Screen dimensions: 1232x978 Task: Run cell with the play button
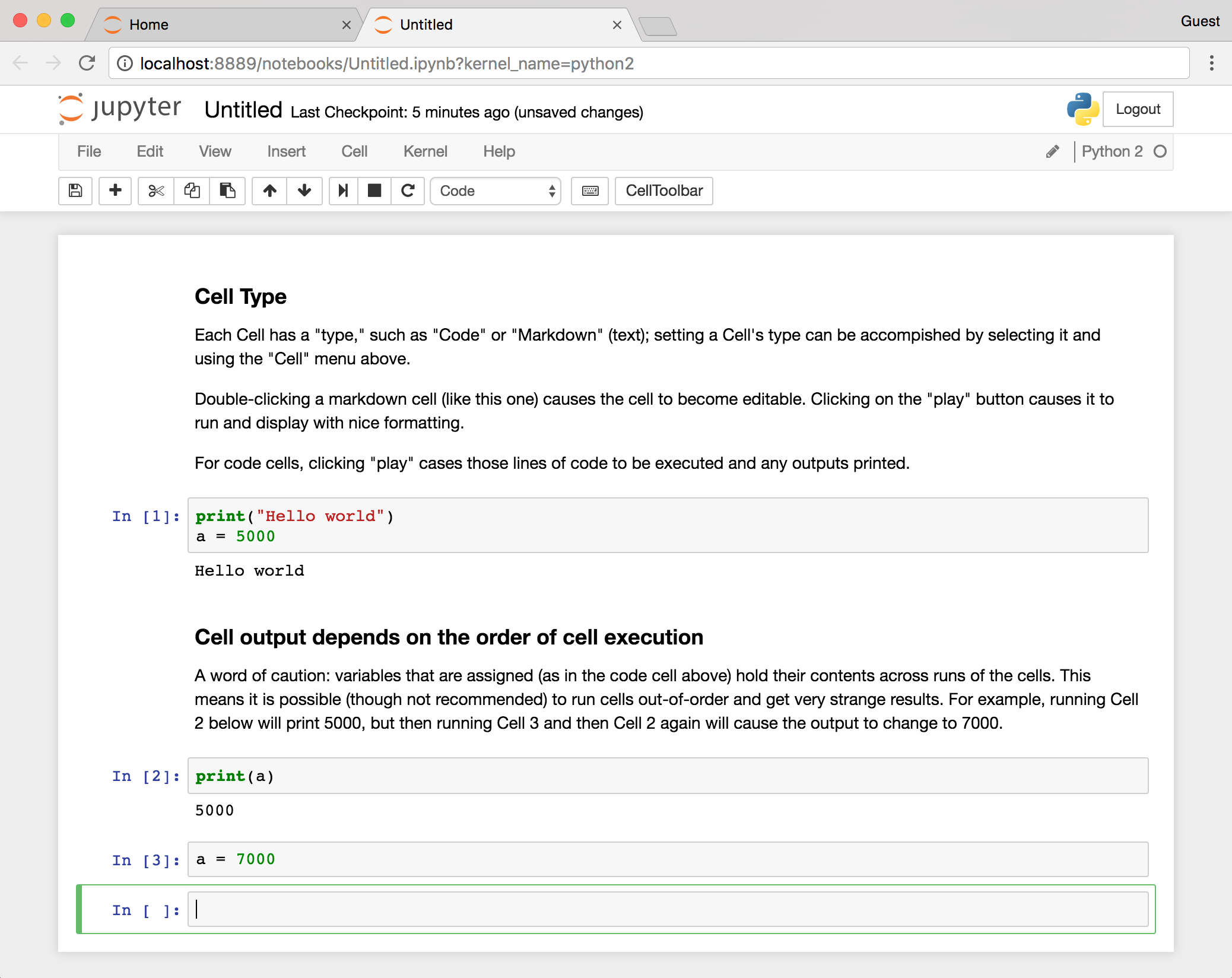[x=343, y=190]
